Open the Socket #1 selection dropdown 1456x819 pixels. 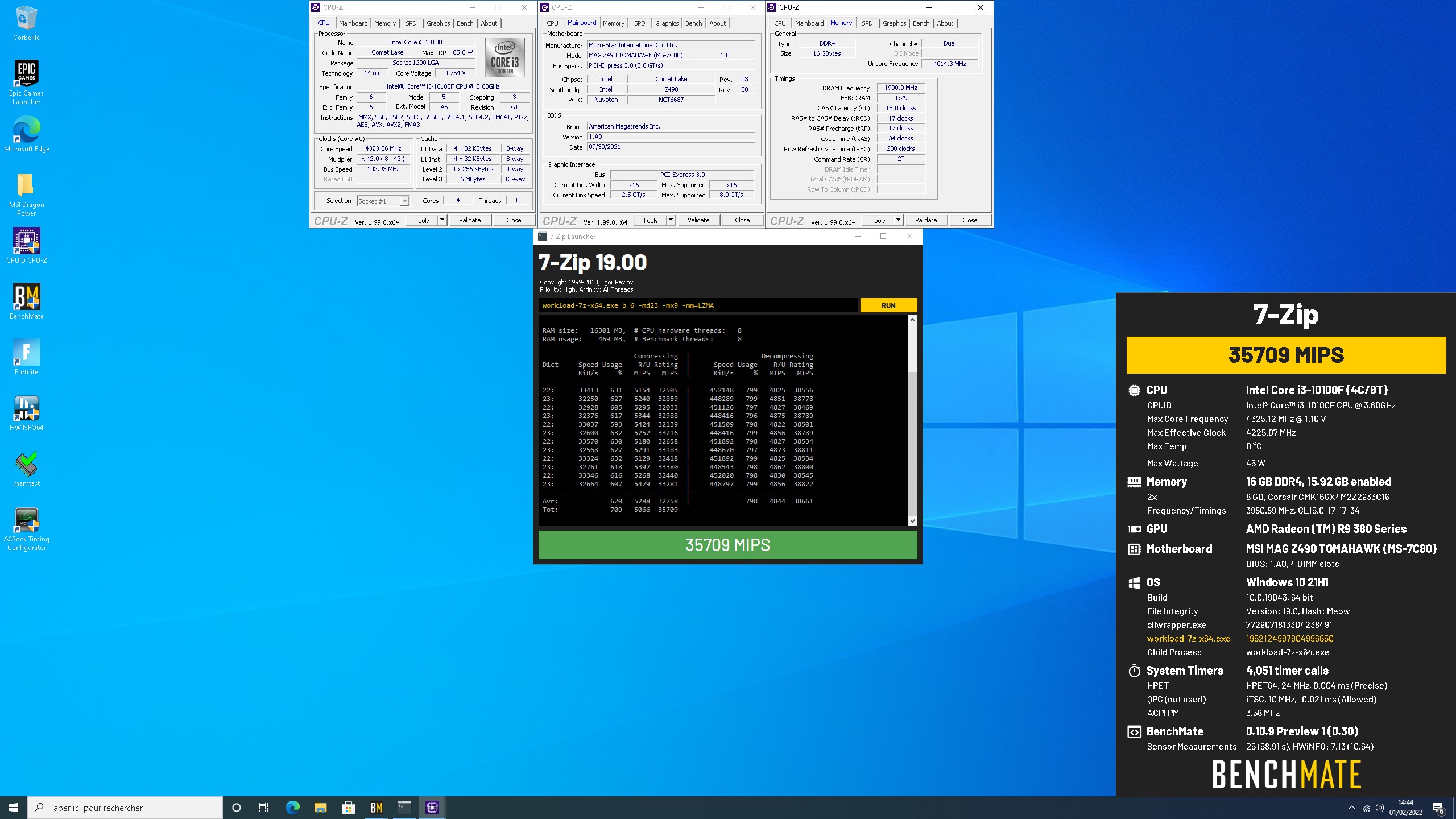tap(383, 201)
